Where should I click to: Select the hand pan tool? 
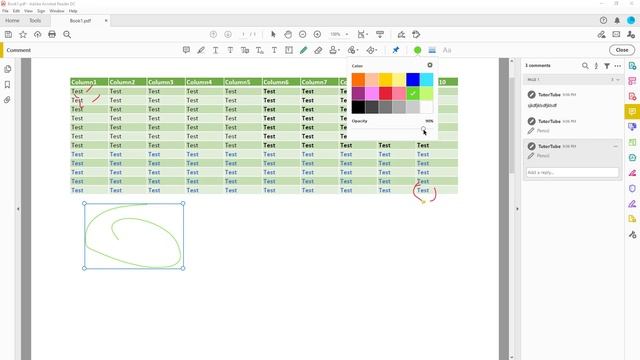tap(288, 34)
